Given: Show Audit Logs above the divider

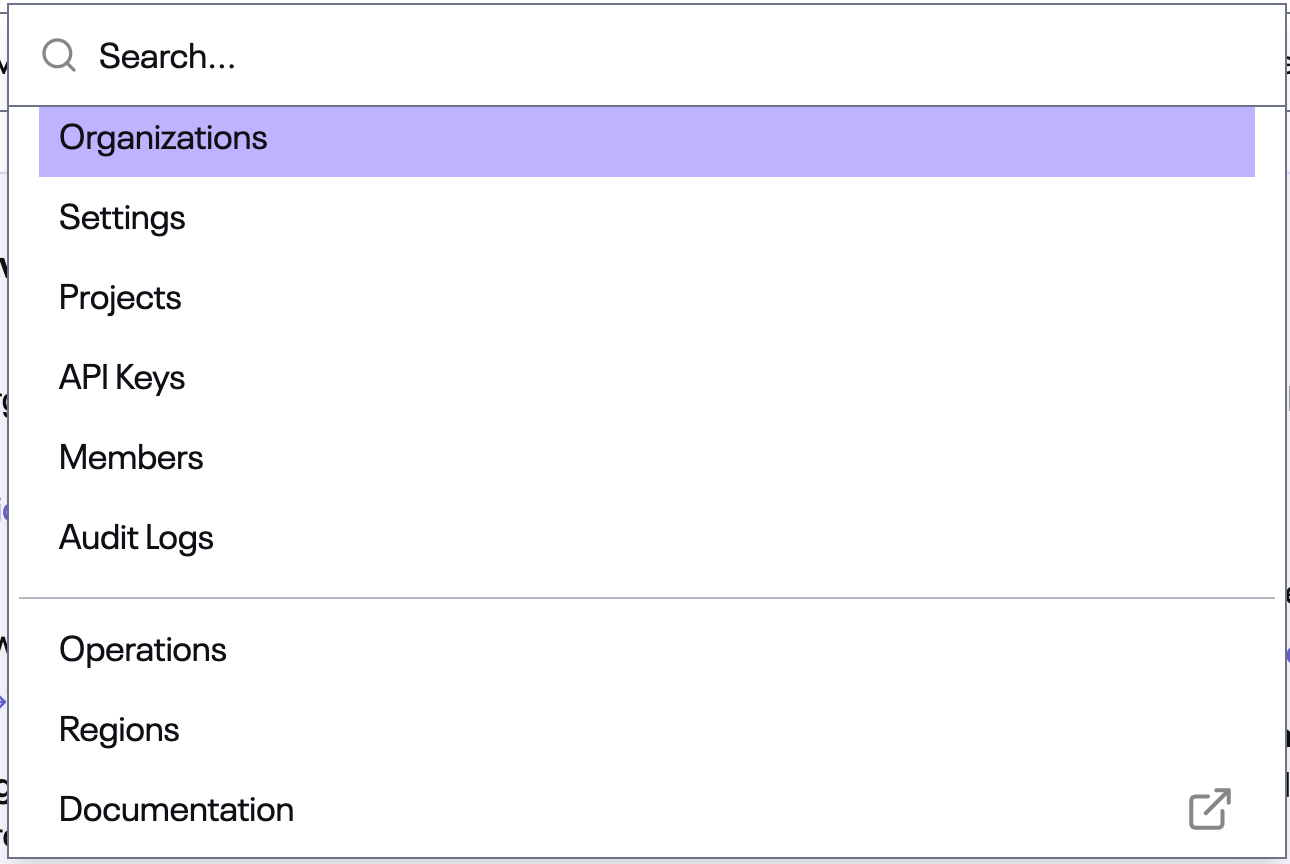Looking at the screenshot, I should (x=137, y=538).
